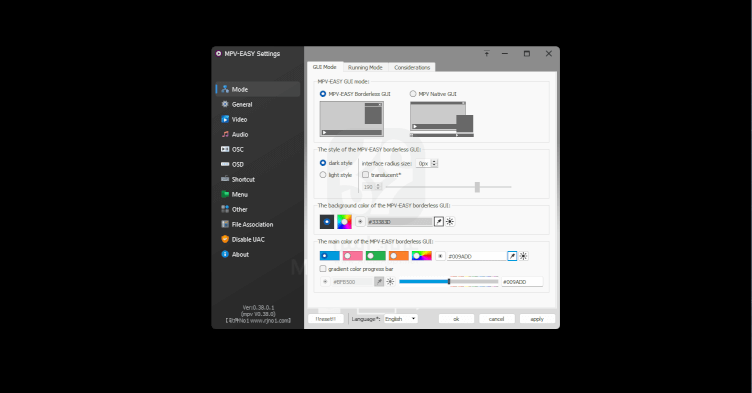Enable gradient color progress bar checkbox
Image resolution: width=752 pixels, height=393 pixels.
323,269
